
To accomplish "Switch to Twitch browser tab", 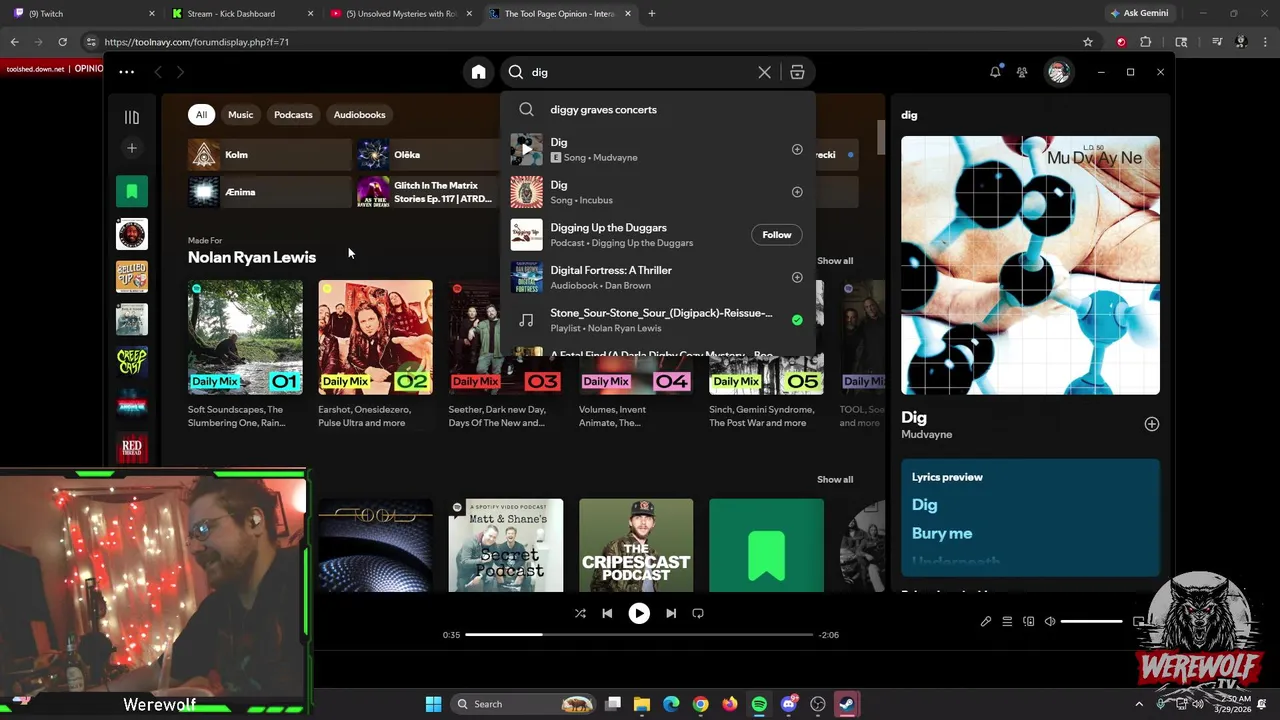I will [x=85, y=13].
